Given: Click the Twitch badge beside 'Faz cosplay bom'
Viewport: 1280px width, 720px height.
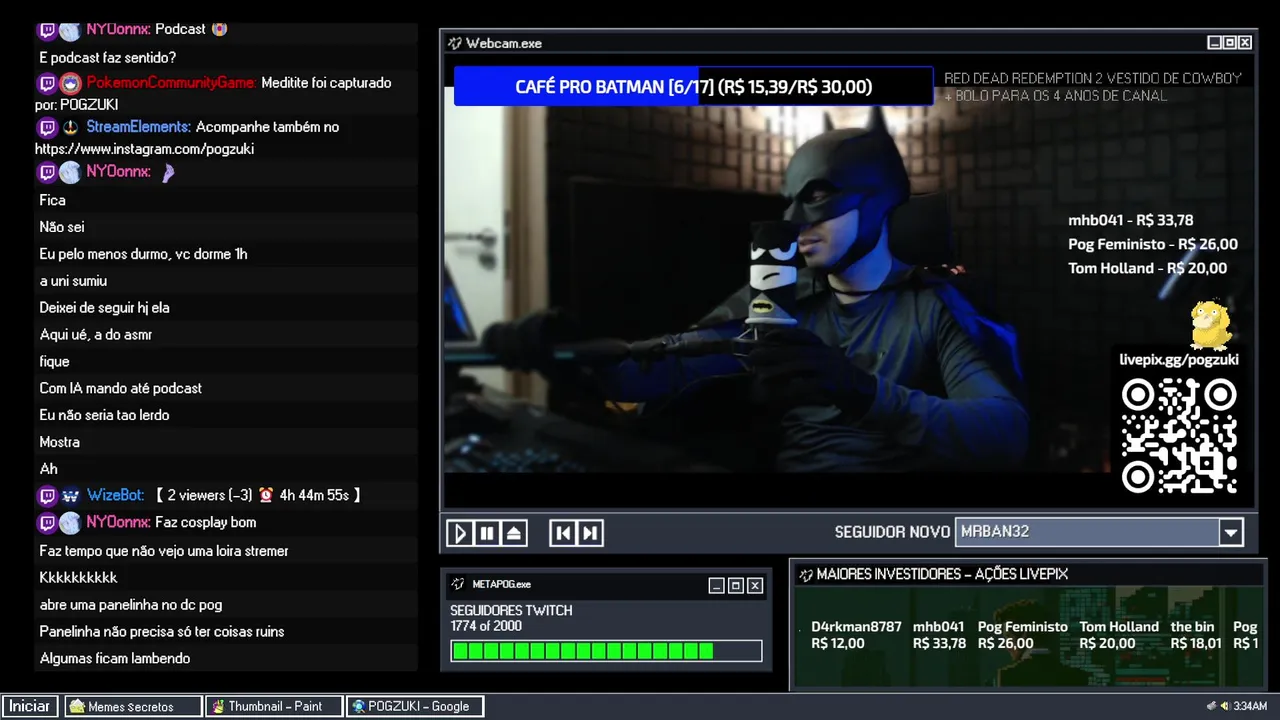Looking at the screenshot, I should pyautogui.click(x=47, y=523).
